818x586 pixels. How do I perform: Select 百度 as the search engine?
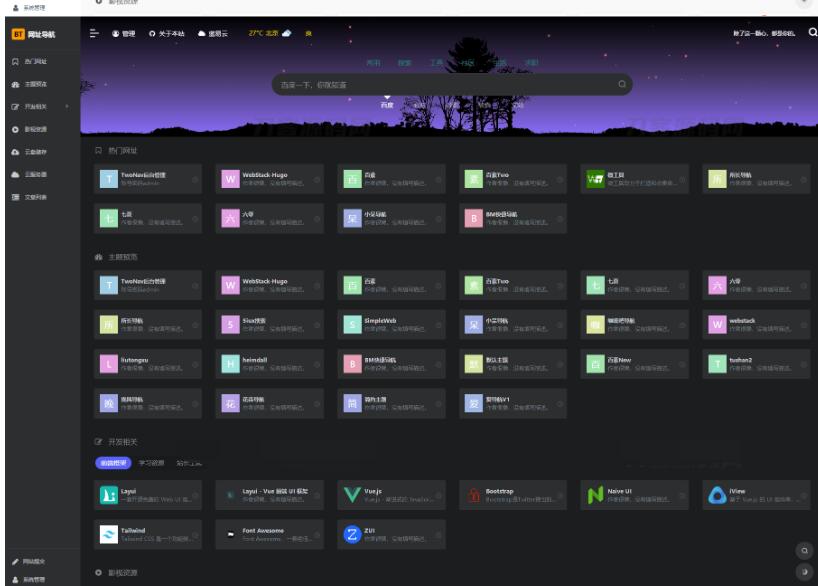point(387,104)
